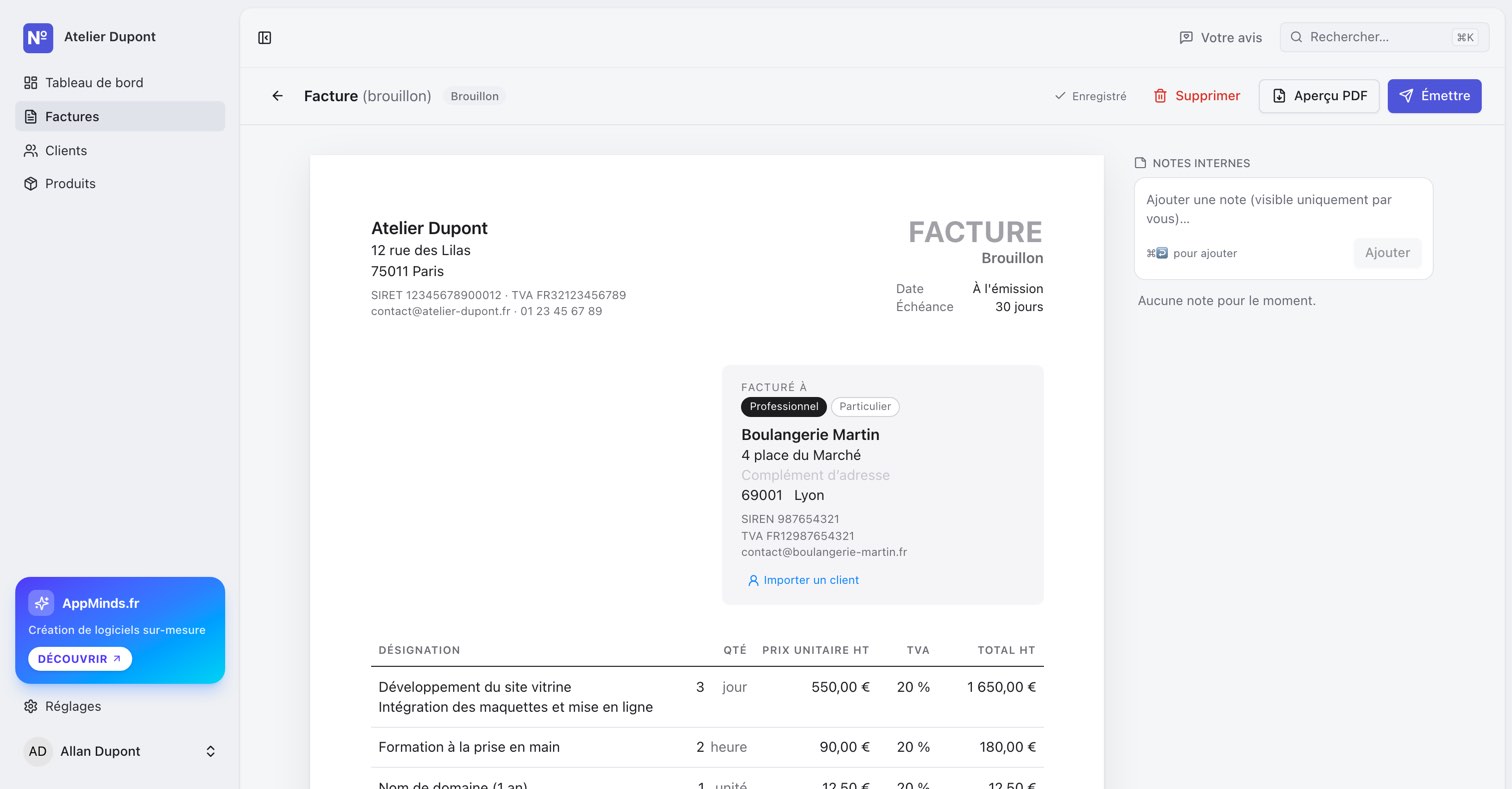Viewport: 1512px width, 789px height.
Task: Edit Développement du site vitrine designation
Action: pyautogui.click(x=475, y=687)
